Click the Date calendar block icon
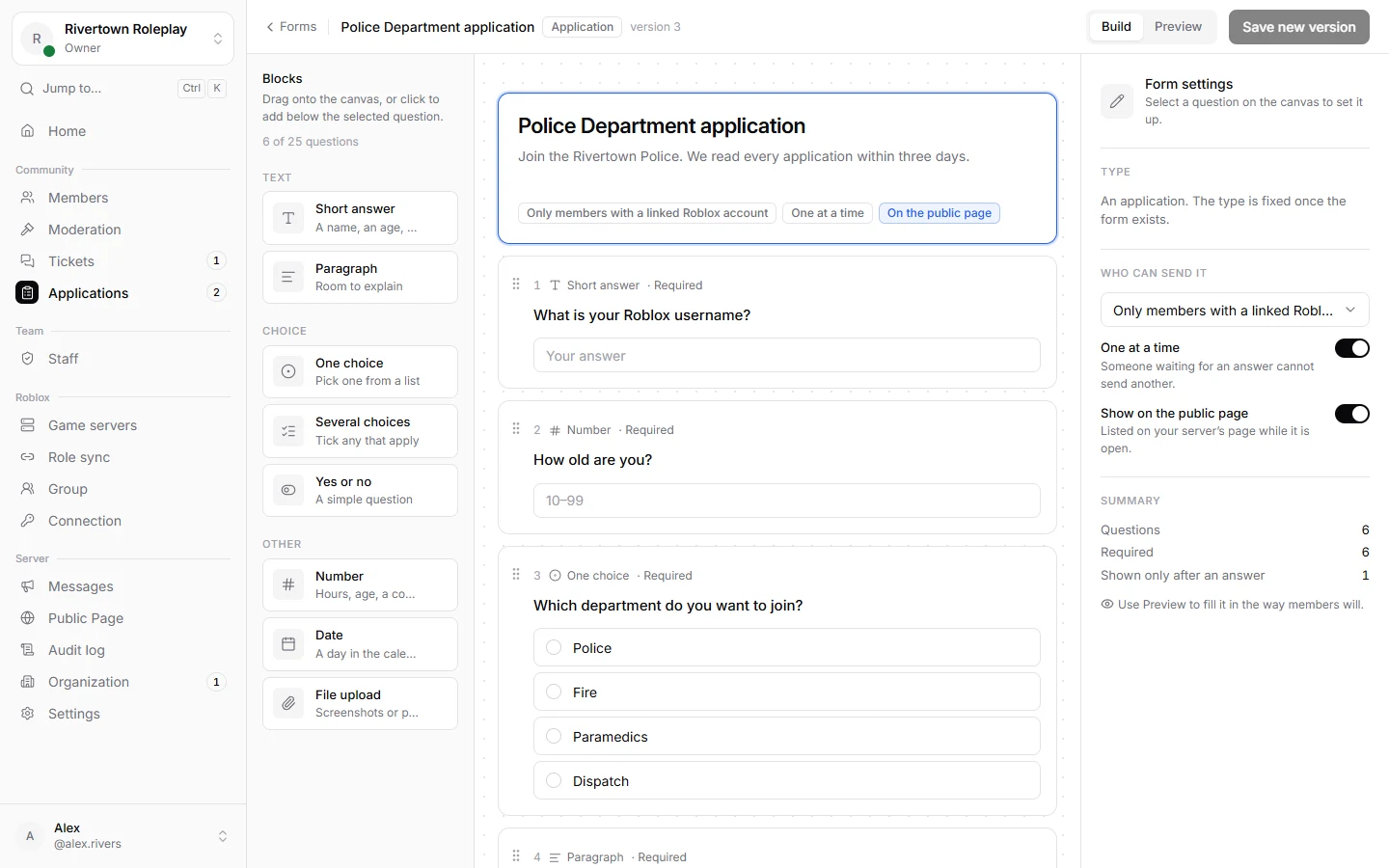This screenshot has height=868, width=1389. pyautogui.click(x=288, y=644)
